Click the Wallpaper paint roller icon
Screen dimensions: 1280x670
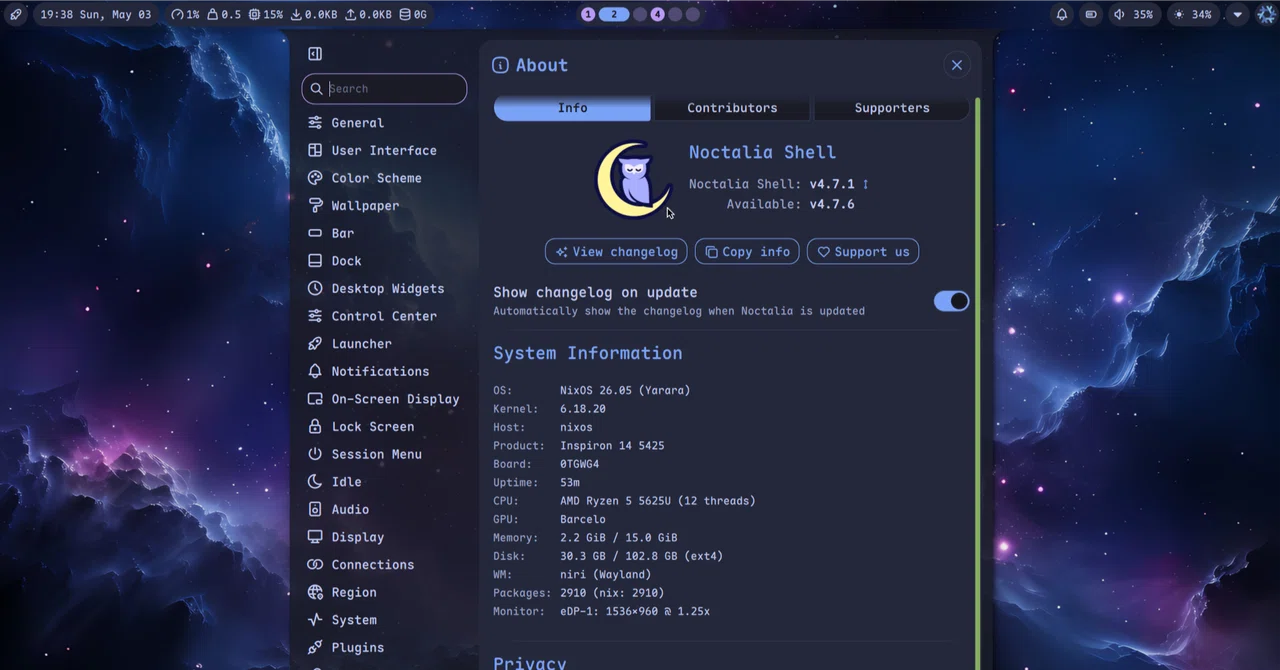coord(315,205)
